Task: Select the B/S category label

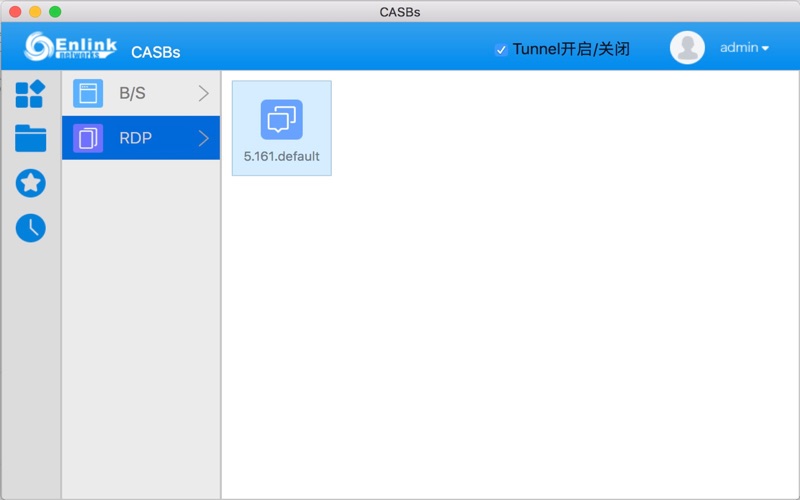Action: (x=132, y=93)
